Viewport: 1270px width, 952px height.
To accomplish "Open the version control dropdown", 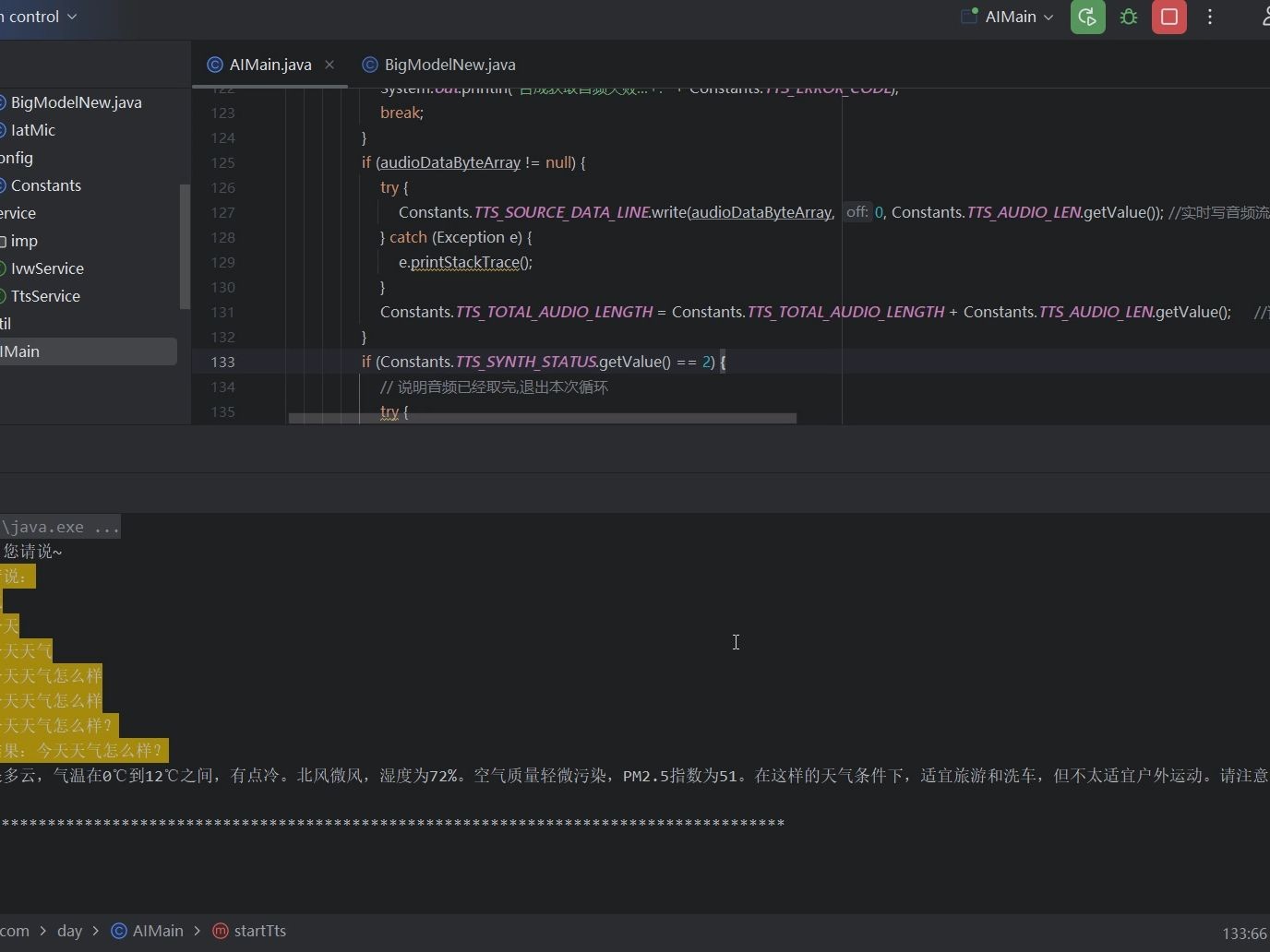I will point(39,17).
